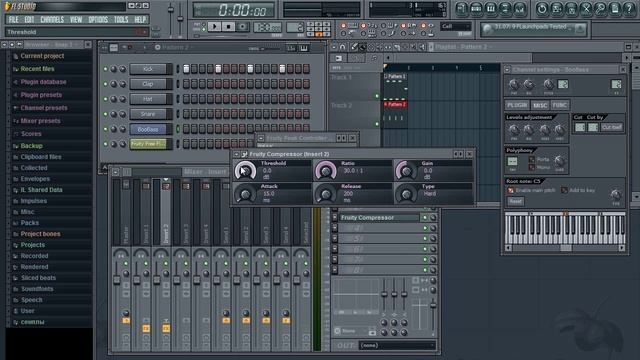Select the Hat channel button
The height and width of the screenshot is (360, 640).
click(148, 99)
